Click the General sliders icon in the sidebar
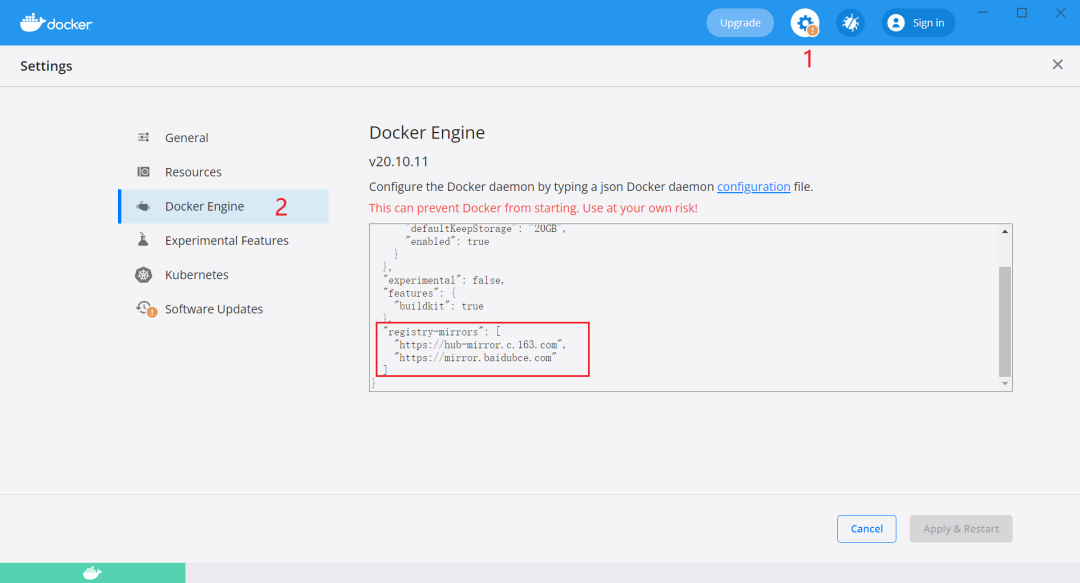Screen dimensions: 1080x583 pos(143,137)
